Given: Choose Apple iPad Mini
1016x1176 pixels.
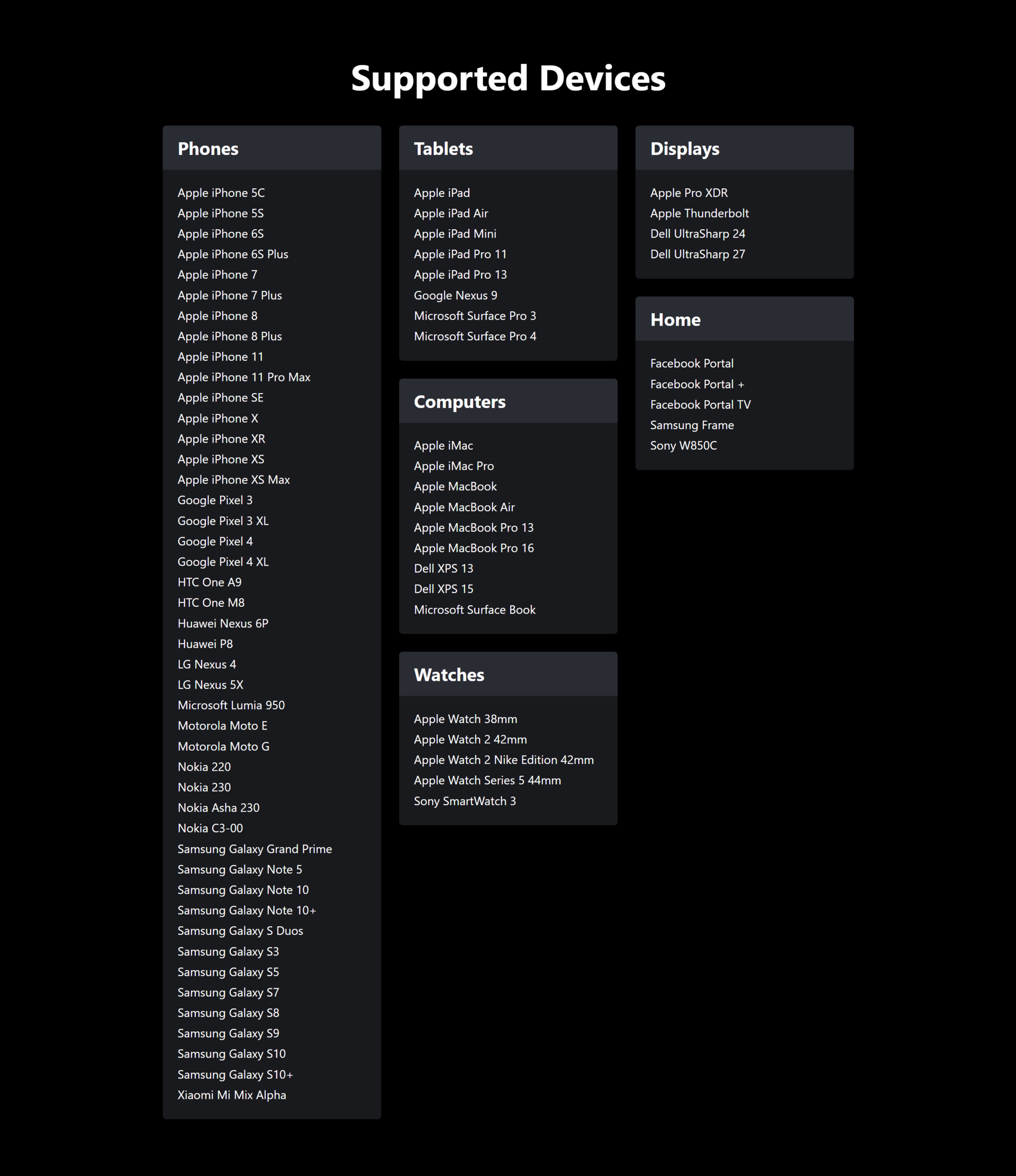Looking at the screenshot, I should 455,234.
